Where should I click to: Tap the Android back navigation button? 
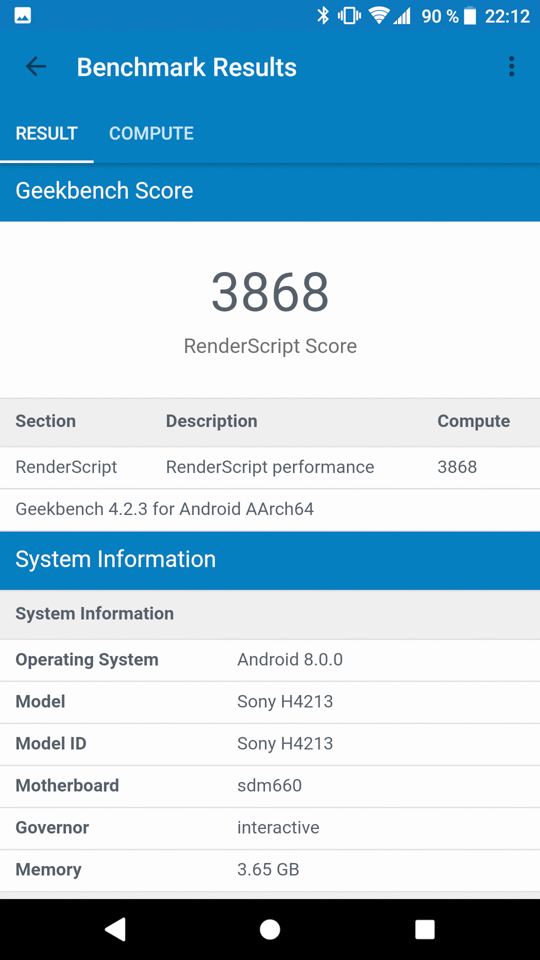coord(115,929)
